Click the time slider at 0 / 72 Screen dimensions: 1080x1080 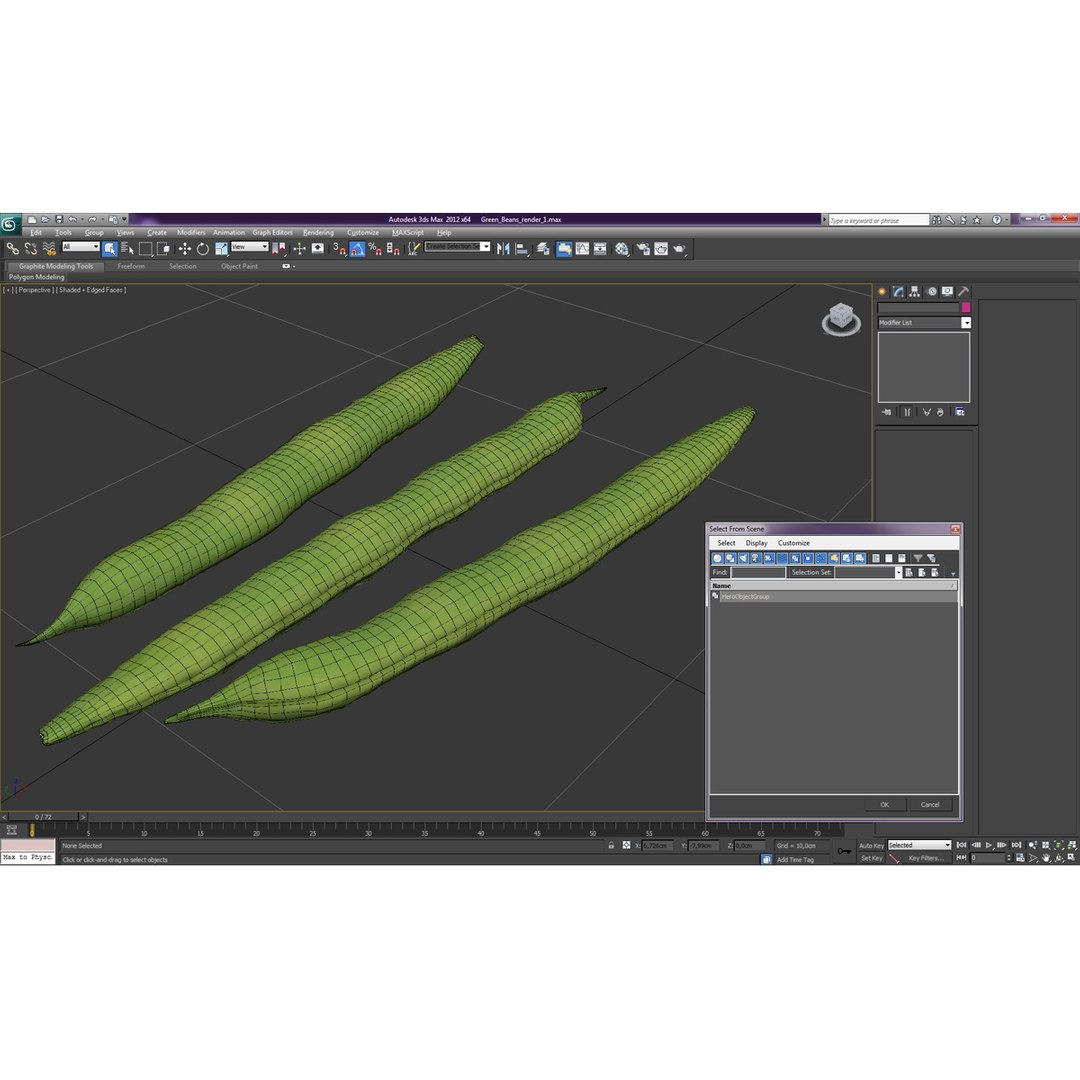point(43,817)
